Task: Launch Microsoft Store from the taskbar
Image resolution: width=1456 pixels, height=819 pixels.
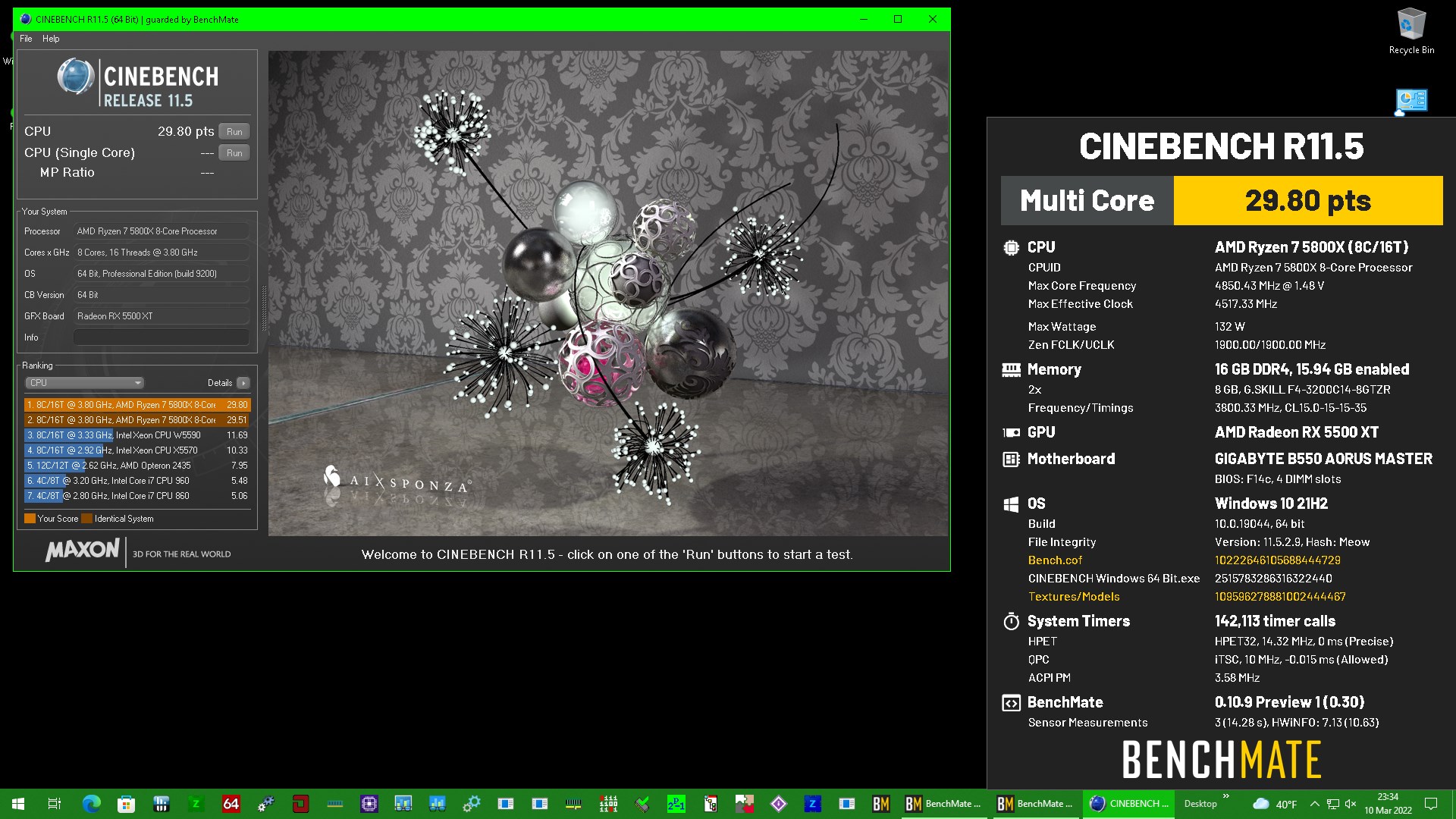Action: (126, 804)
